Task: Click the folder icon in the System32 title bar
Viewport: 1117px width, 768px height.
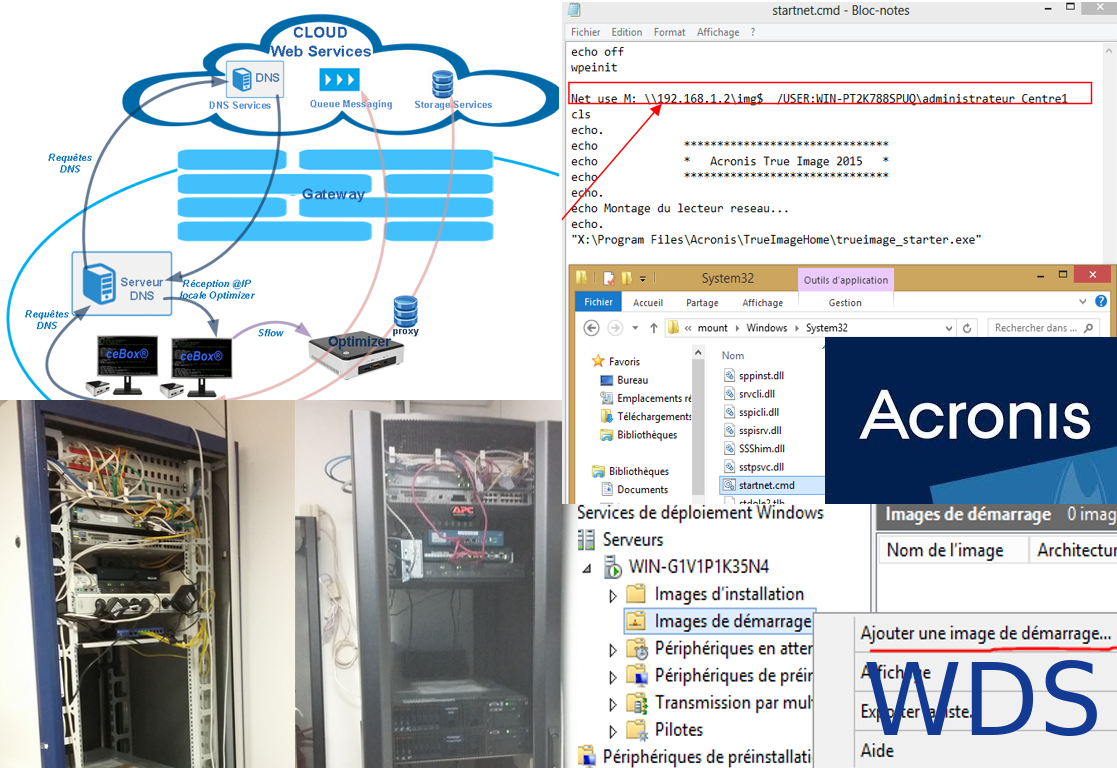Action: coord(581,278)
